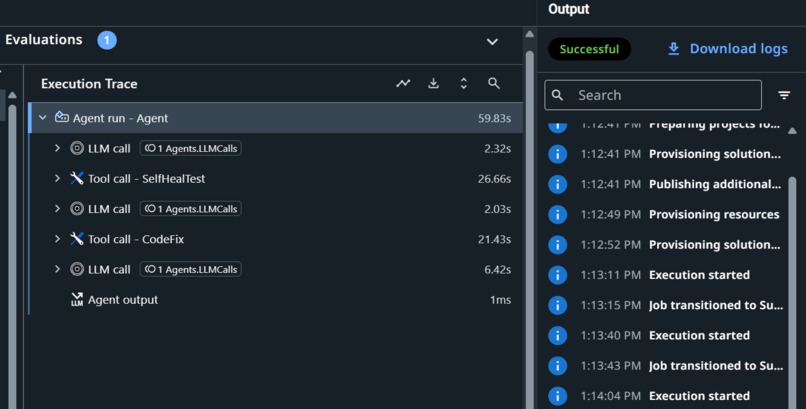Click the Execution Trace heading
806x409 pixels.
(x=89, y=84)
